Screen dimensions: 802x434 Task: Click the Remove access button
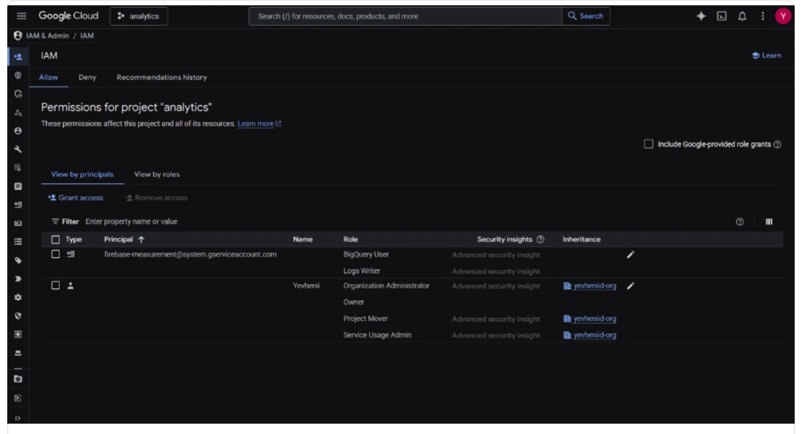coord(156,198)
